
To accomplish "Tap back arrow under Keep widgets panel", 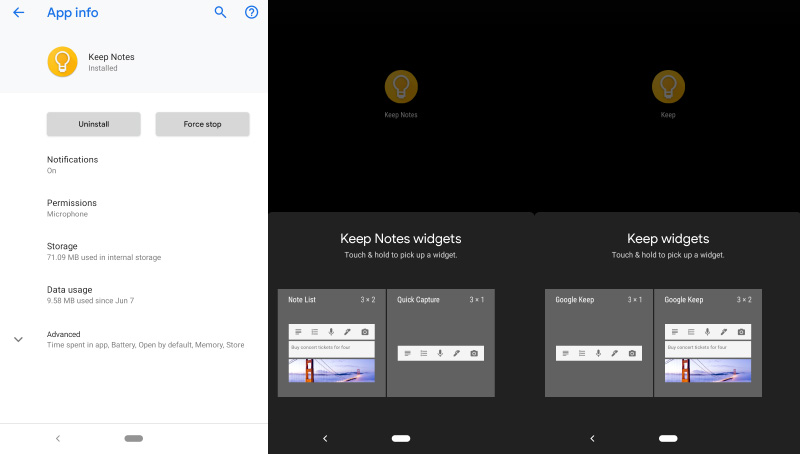I will (x=592, y=438).
